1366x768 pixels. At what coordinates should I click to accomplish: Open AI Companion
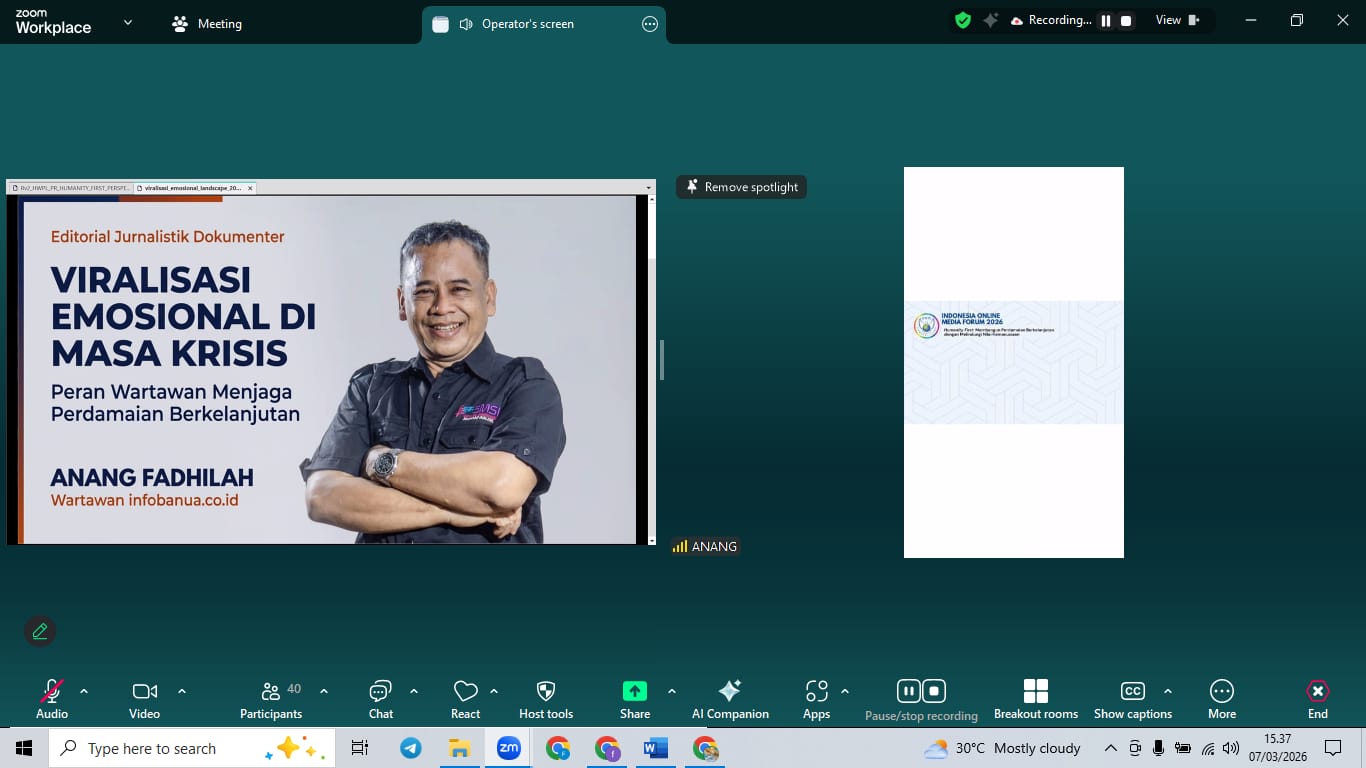click(x=730, y=691)
